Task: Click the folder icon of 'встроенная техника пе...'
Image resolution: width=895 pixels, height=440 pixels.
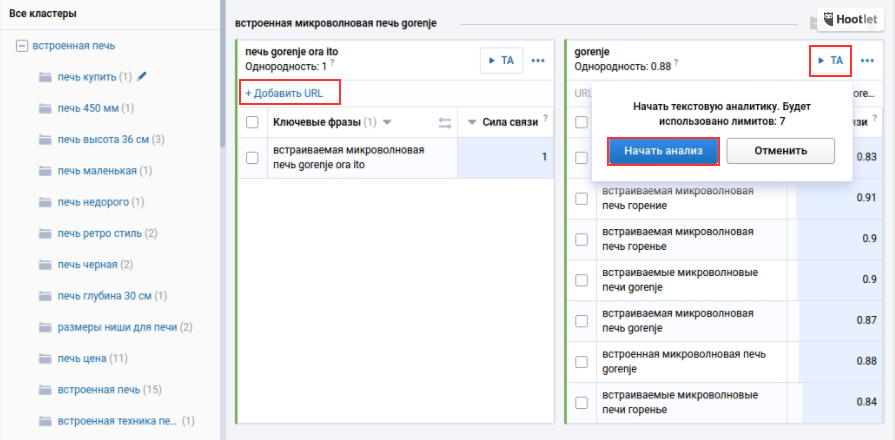Action: (x=46, y=422)
